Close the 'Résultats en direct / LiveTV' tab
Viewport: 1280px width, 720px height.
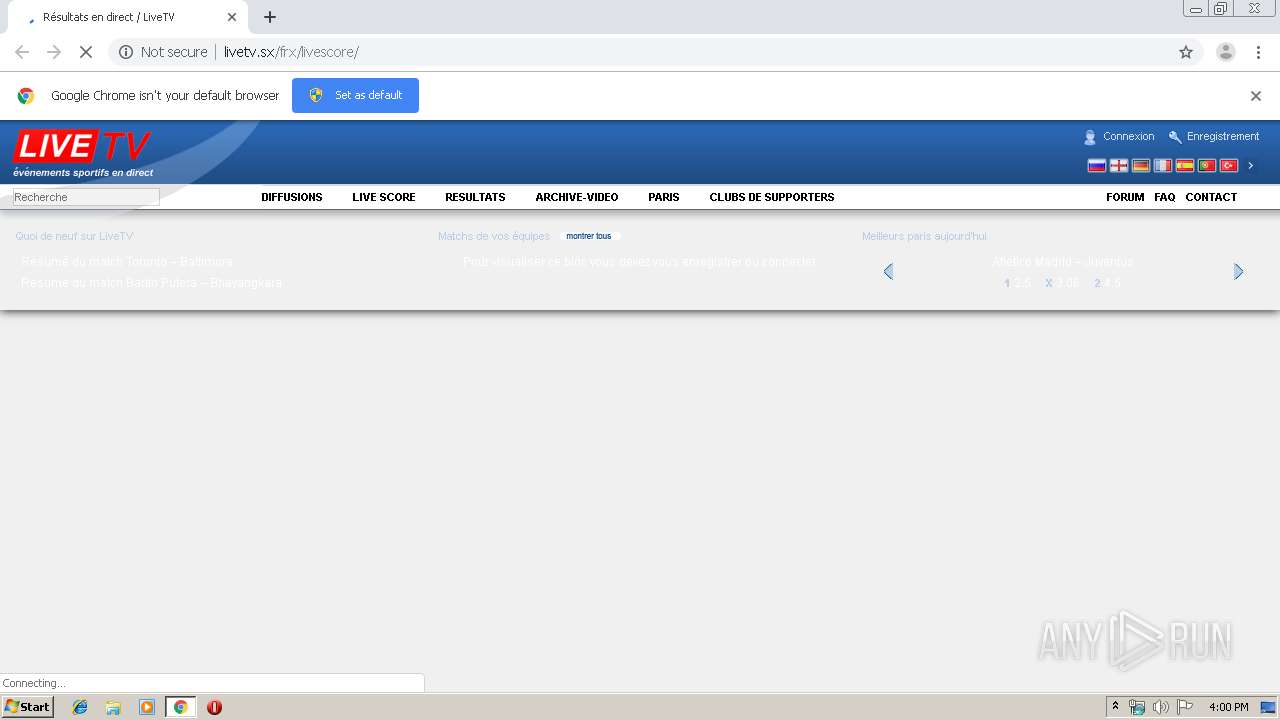[x=232, y=17]
